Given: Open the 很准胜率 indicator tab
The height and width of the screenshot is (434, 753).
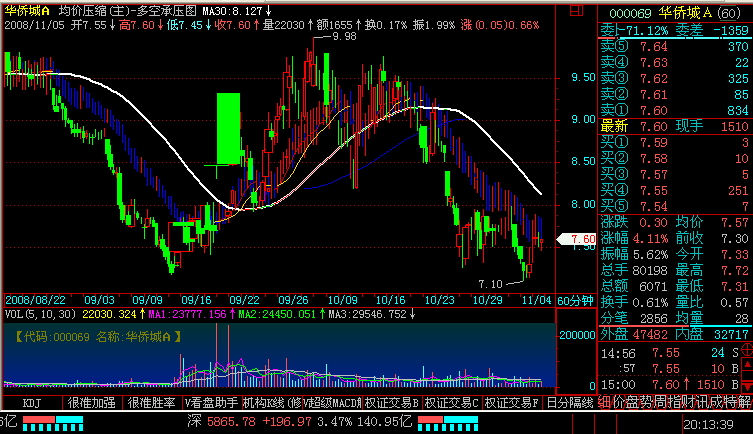Looking at the screenshot, I should [151, 403].
